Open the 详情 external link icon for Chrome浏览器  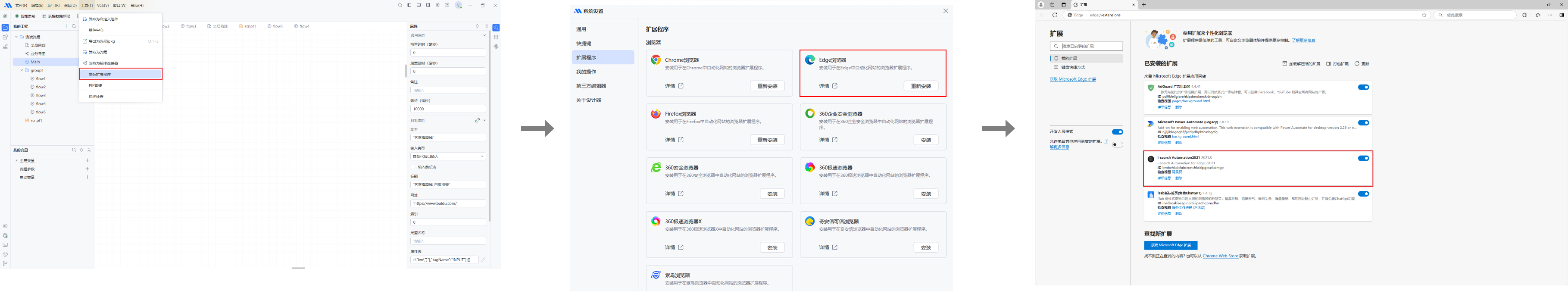[x=681, y=86]
